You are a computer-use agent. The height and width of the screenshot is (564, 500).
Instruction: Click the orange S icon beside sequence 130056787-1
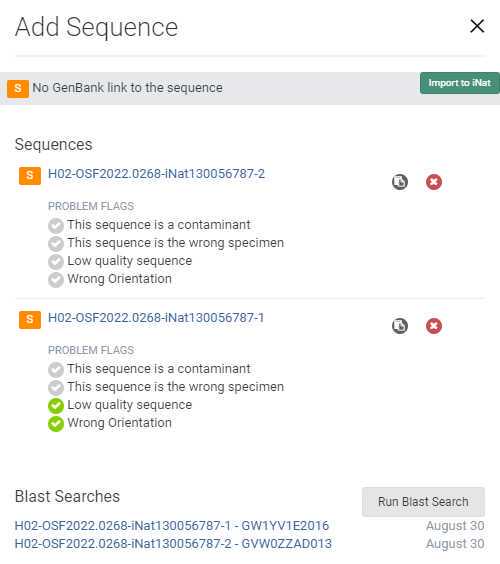pyautogui.click(x=30, y=320)
